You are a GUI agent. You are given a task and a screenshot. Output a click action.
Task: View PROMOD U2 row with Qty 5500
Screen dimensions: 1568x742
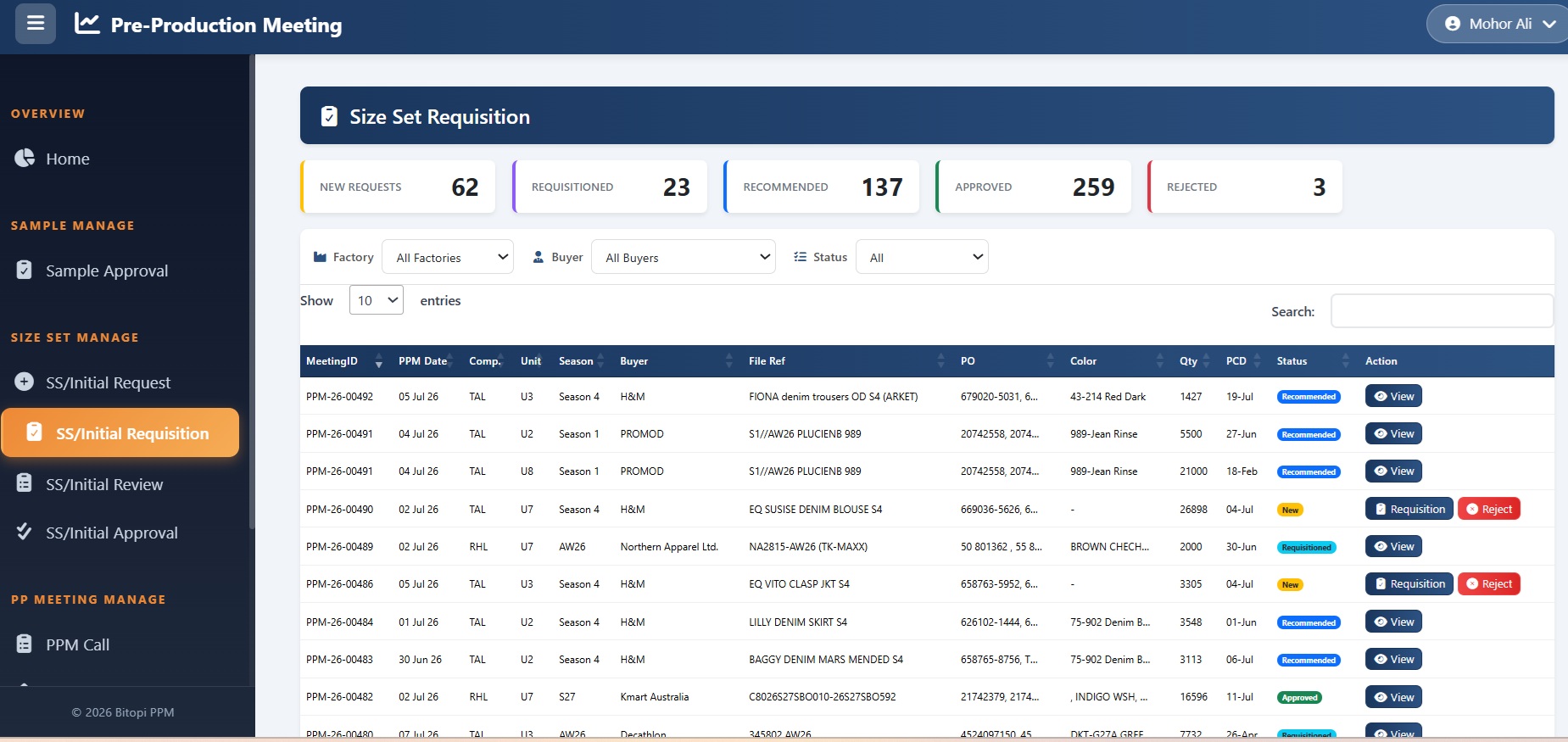tap(1393, 433)
